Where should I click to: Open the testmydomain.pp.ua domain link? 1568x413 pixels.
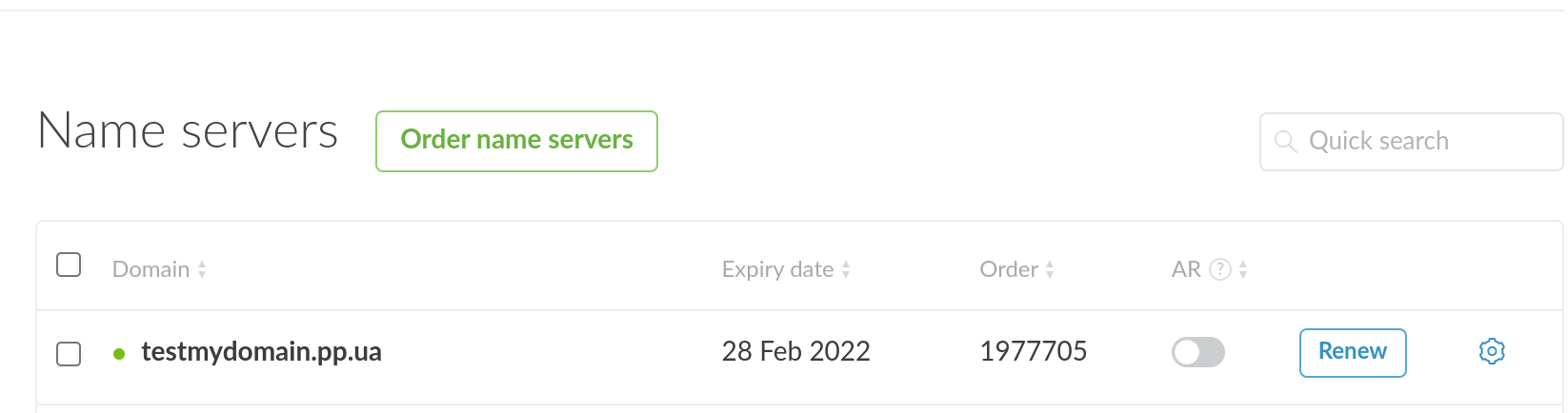(x=261, y=352)
